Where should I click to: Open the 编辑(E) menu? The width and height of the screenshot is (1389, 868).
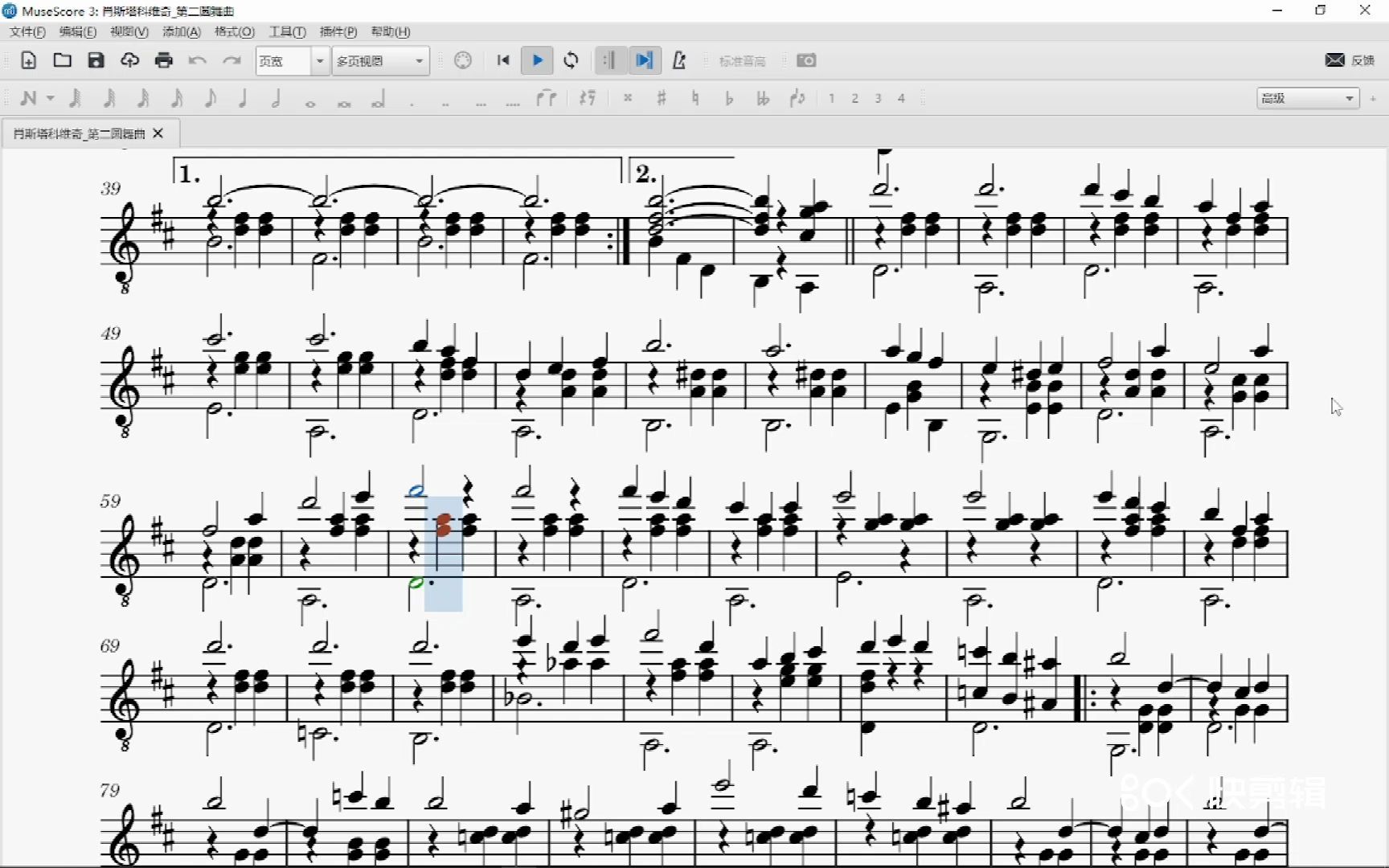(x=78, y=31)
